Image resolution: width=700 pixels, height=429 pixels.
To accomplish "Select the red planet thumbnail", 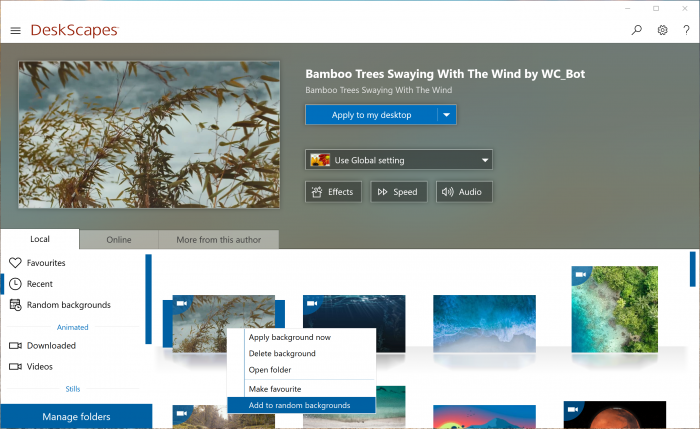I will coord(615,415).
